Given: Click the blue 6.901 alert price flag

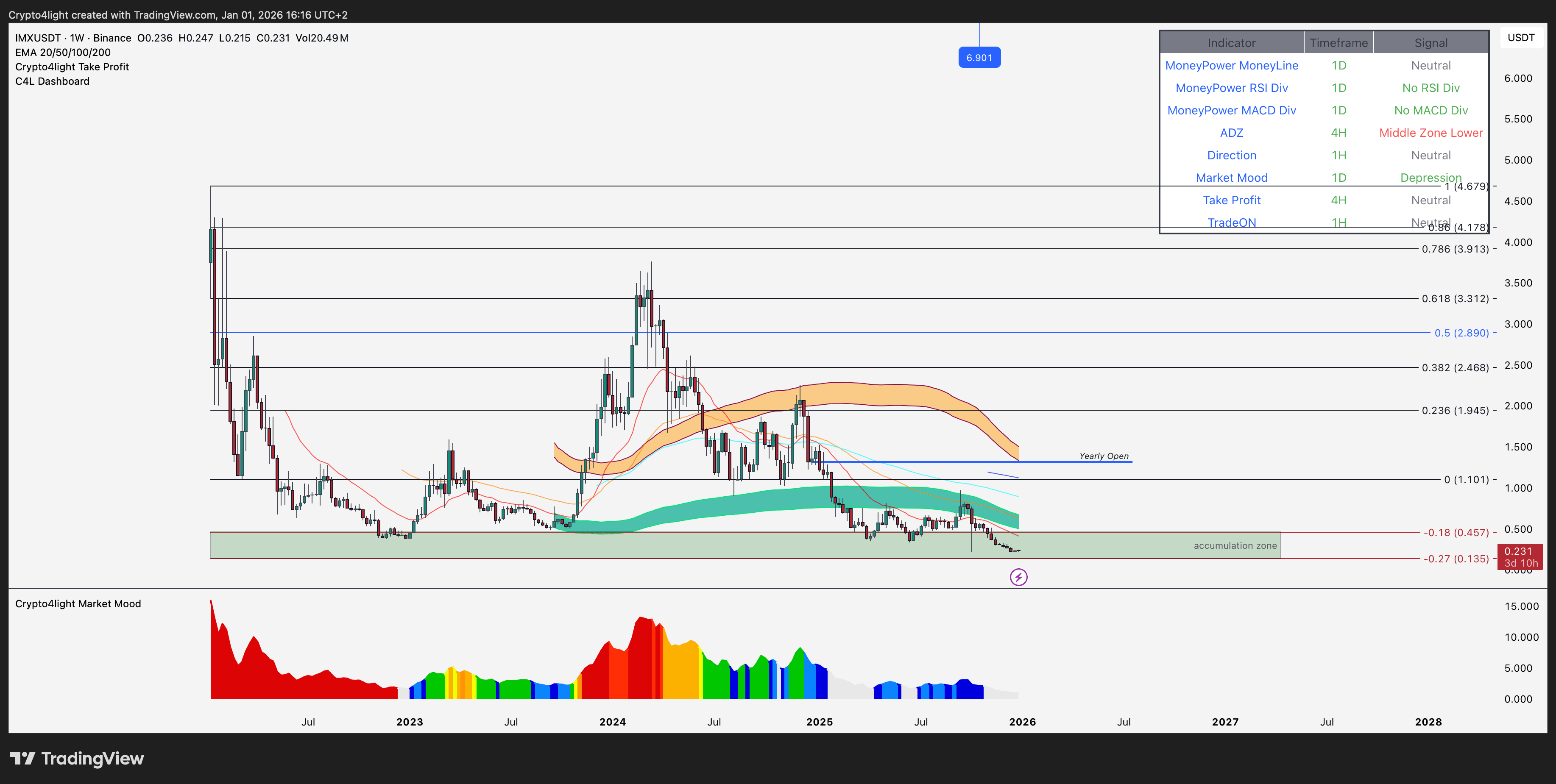Looking at the screenshot, I should 980,57.
